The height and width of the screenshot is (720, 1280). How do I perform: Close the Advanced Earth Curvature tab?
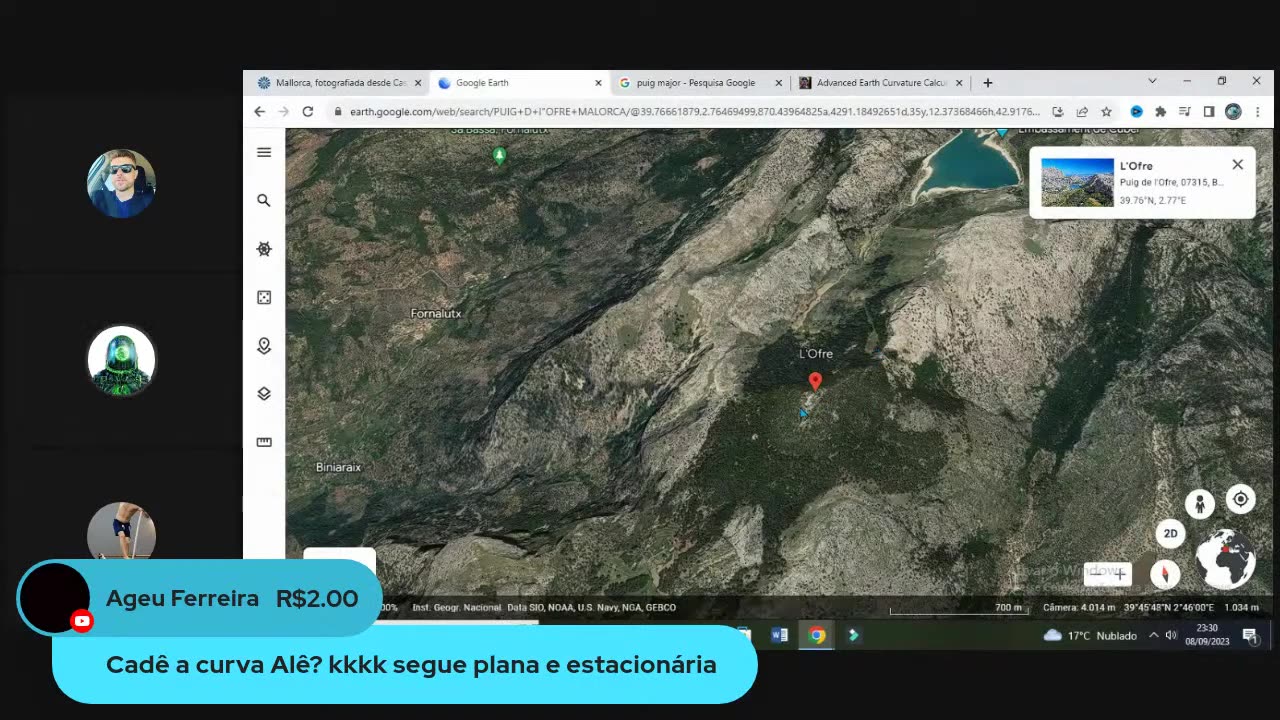959,83
